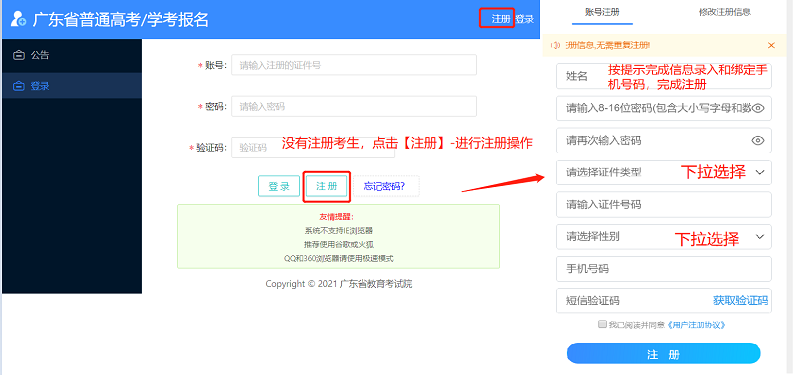Click the blue 注 册 submit button
800x375 pixels.
(x=664, y=354)
